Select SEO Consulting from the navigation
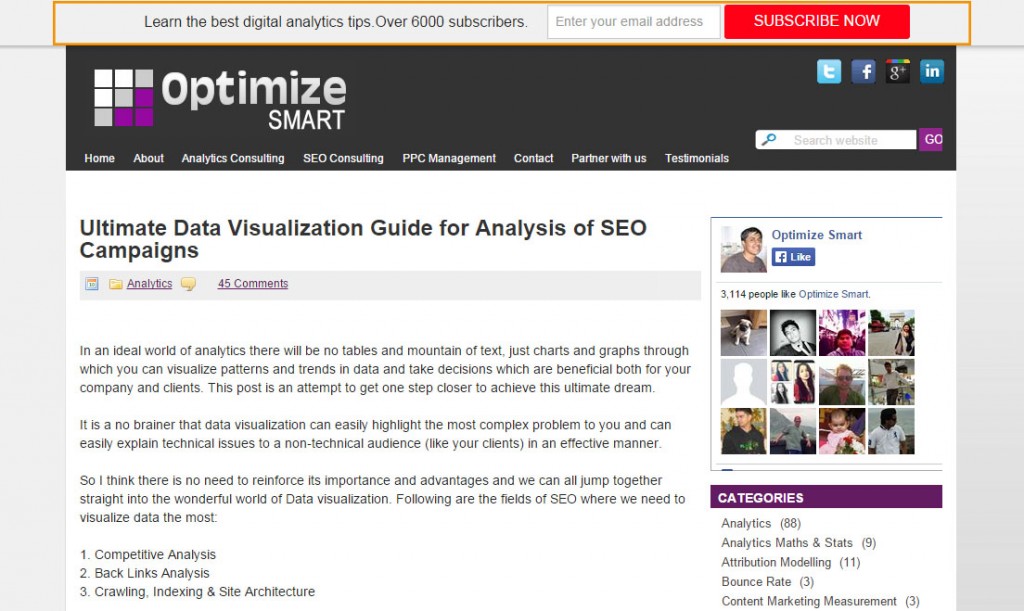The width and height of the screenshot is (1024, 611). [x=344, y=158]
